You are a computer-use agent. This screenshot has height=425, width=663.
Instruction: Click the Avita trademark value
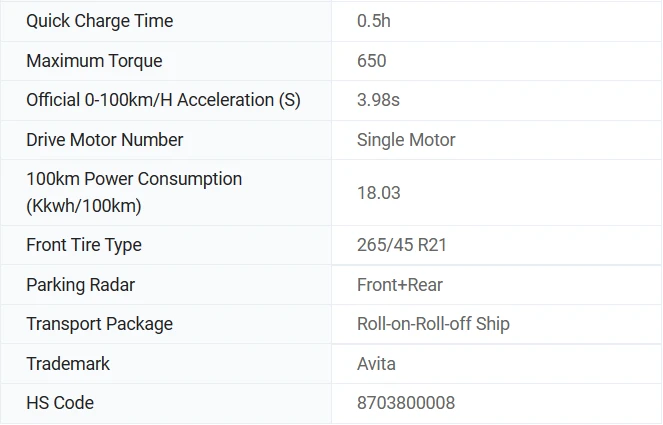(x=376, y=364)
